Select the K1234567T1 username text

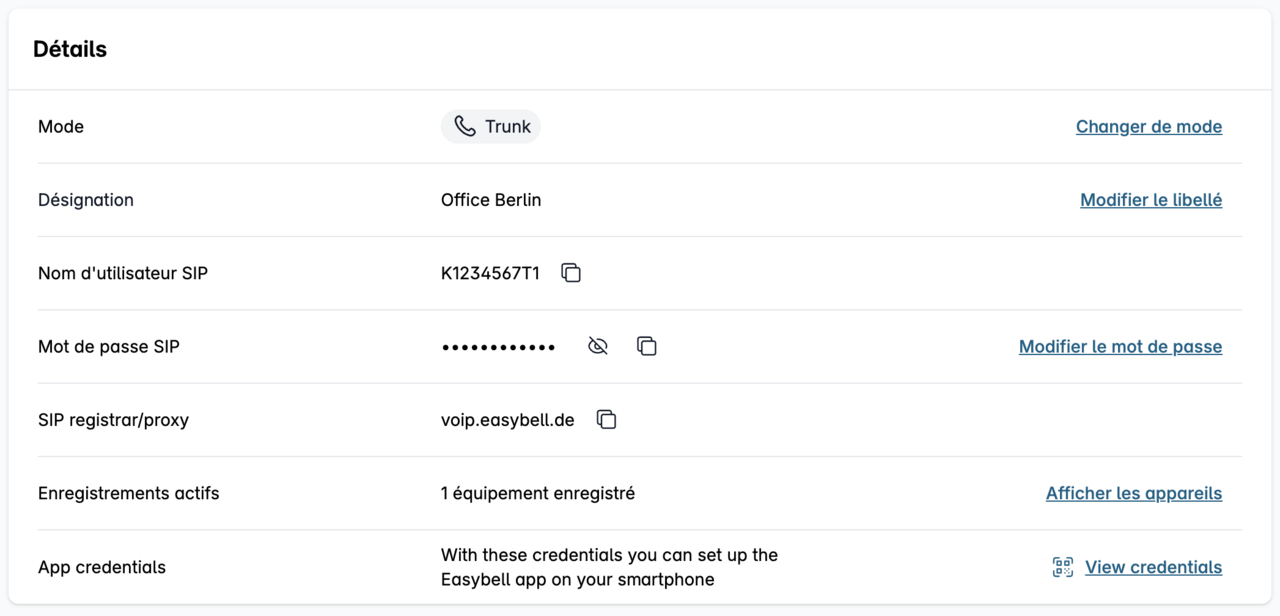[490, 273]
